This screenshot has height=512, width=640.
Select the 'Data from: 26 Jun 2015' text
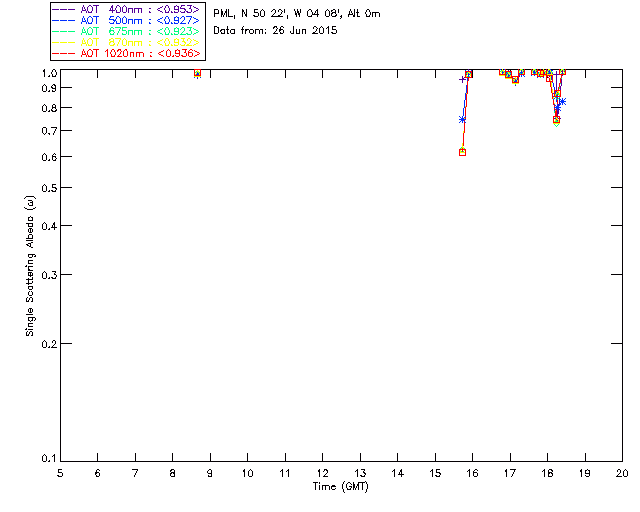(x=275, y=31)
